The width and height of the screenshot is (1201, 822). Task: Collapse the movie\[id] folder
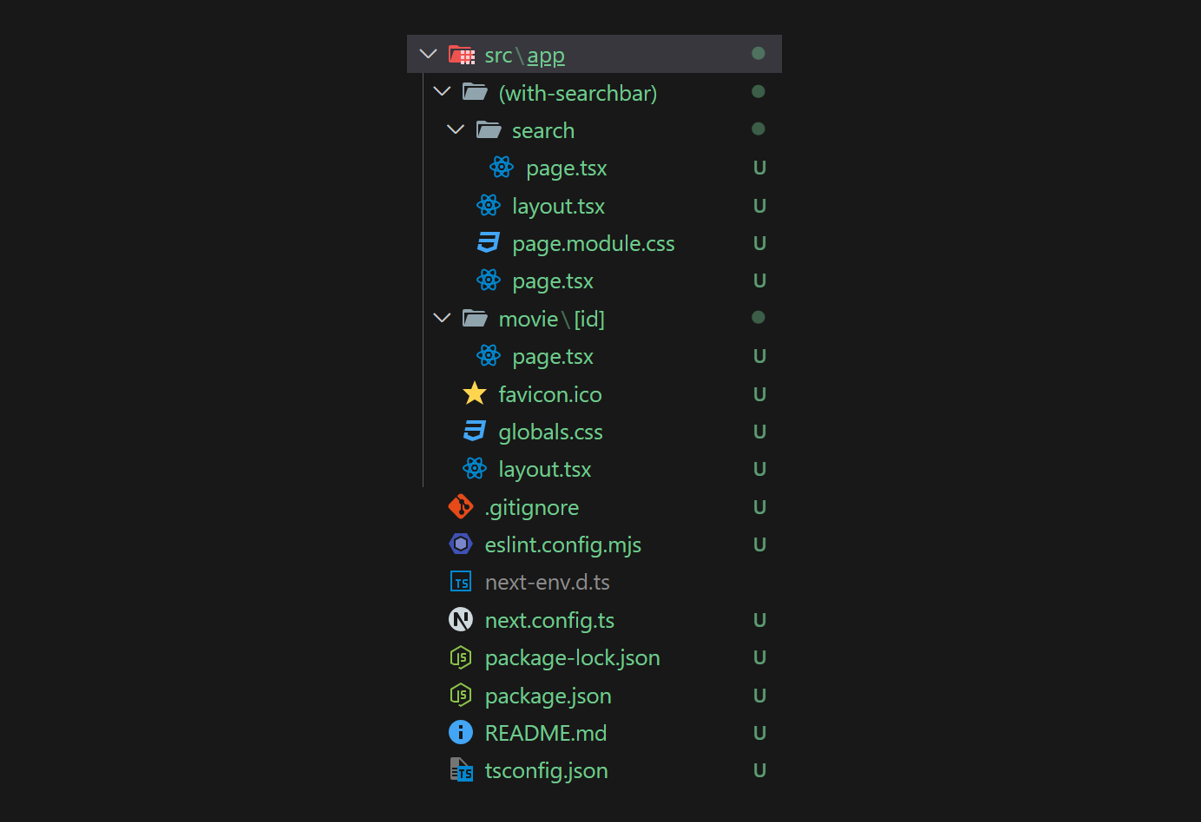(x=442, y=318)
